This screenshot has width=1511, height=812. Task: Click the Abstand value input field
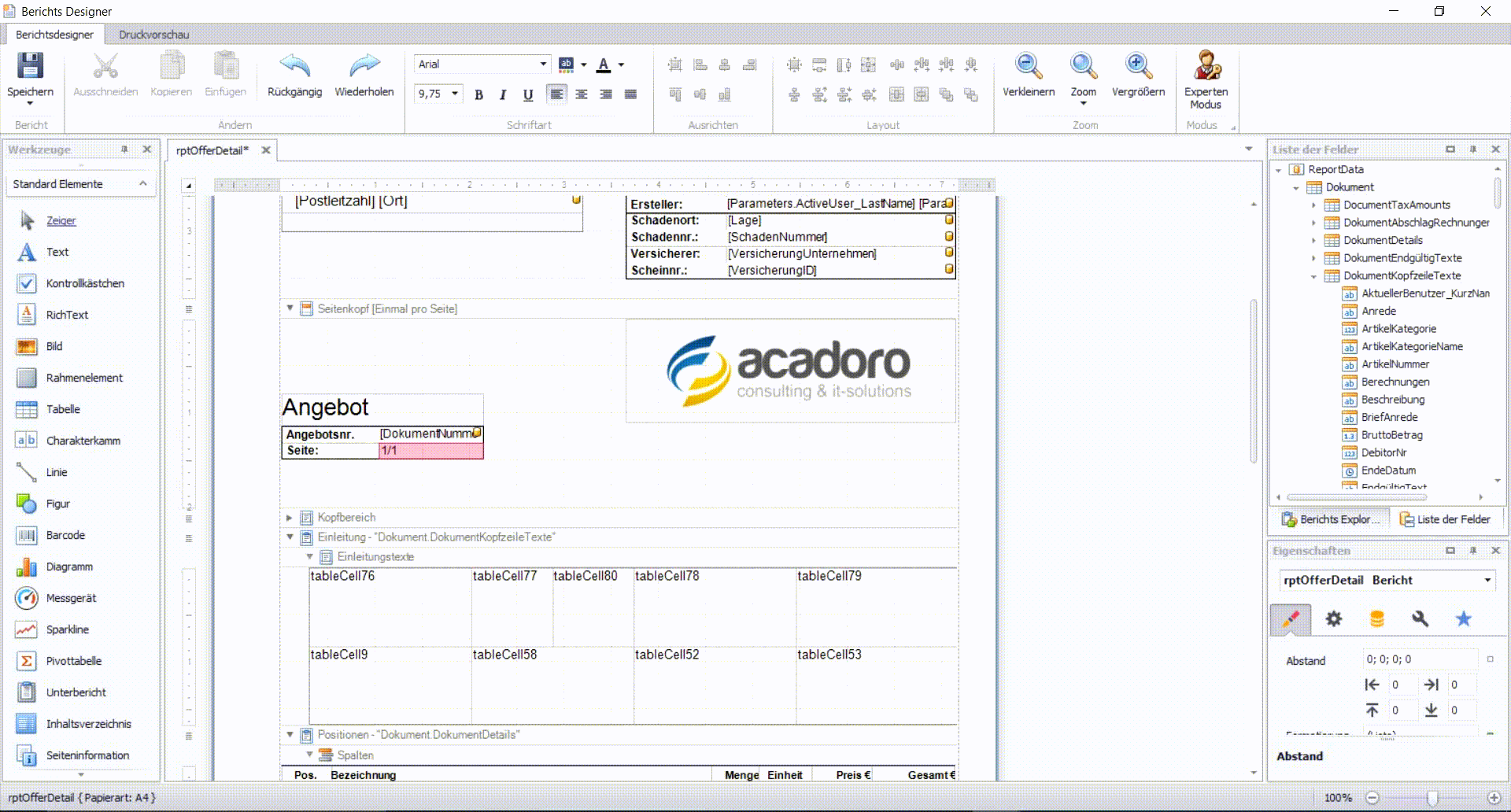click(1420, 659)
